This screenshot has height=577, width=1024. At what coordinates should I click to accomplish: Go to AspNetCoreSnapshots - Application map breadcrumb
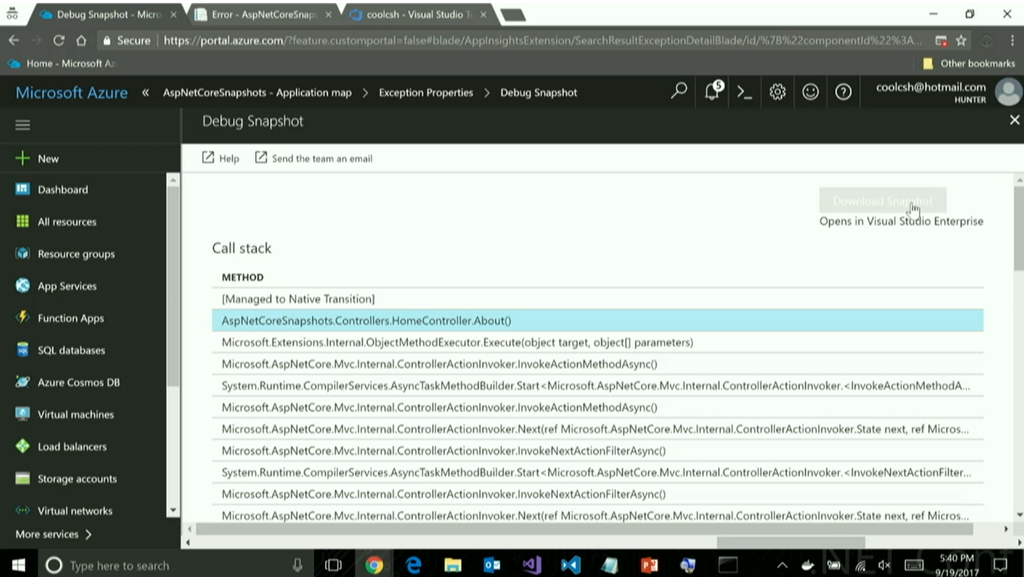click(x=257, y=93)
